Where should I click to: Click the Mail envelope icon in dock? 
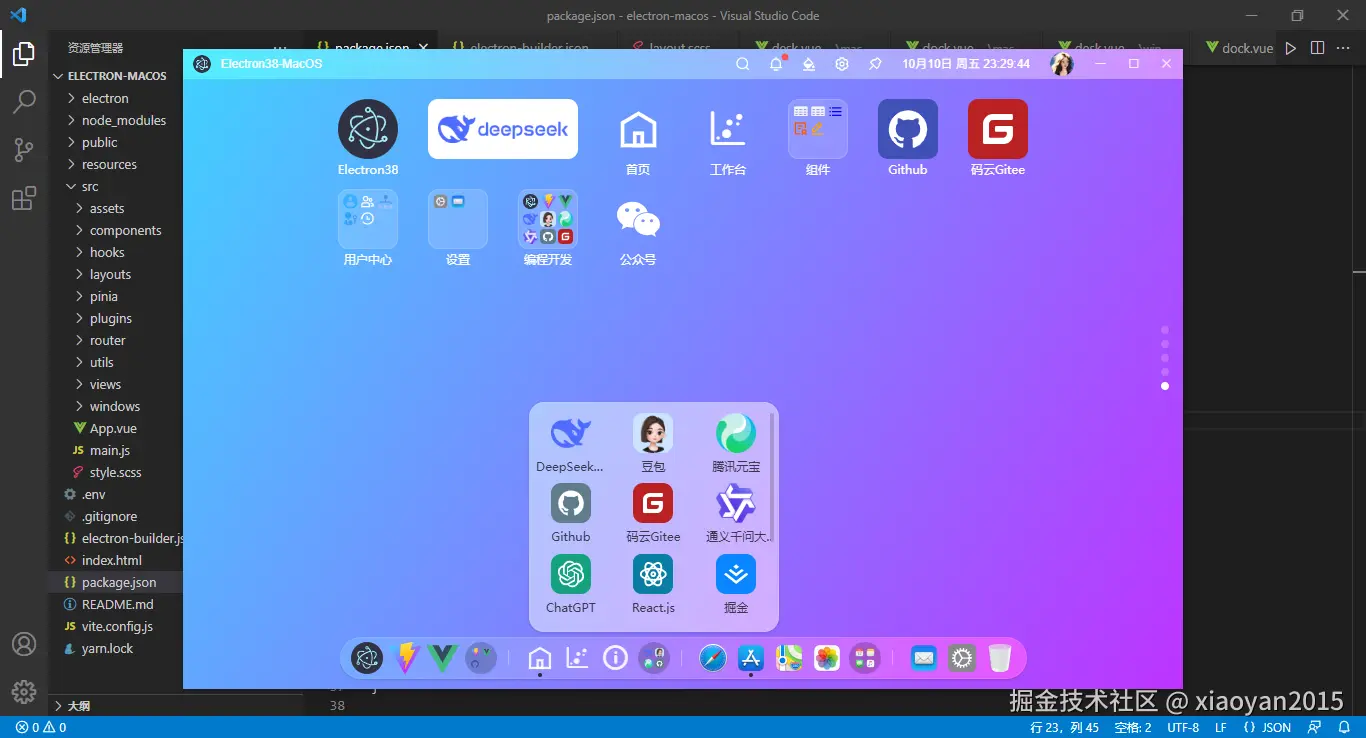pos(924,658)
